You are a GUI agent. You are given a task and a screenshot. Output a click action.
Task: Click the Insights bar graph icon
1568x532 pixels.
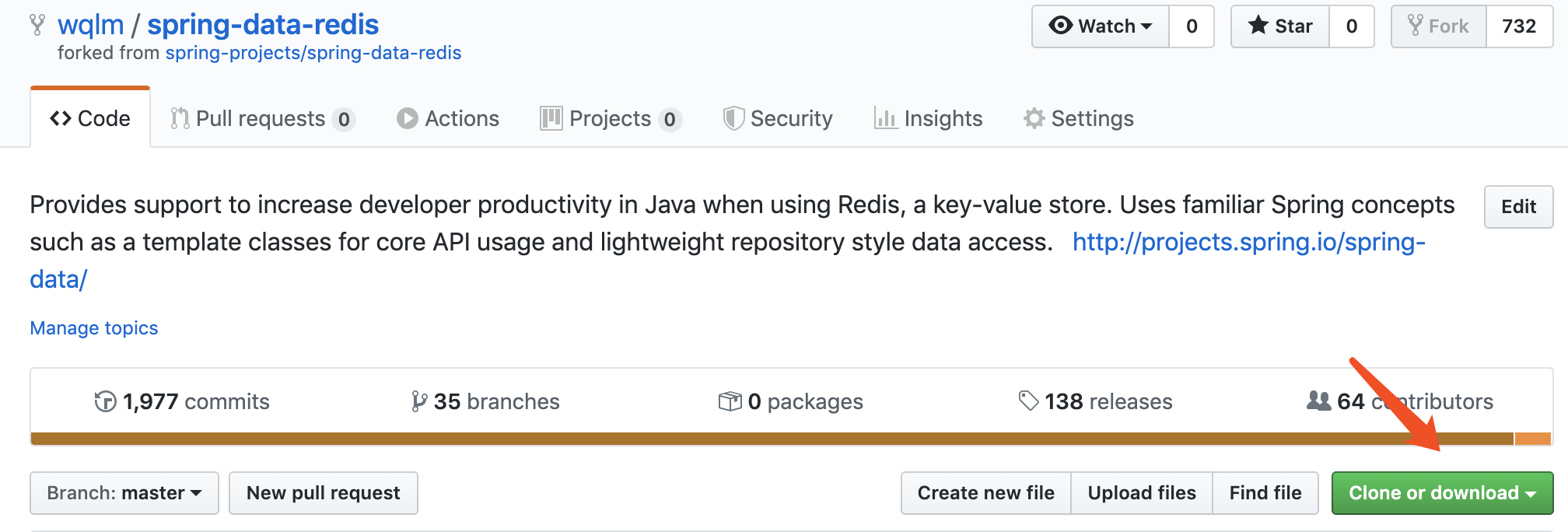click(x=885, y=118)
